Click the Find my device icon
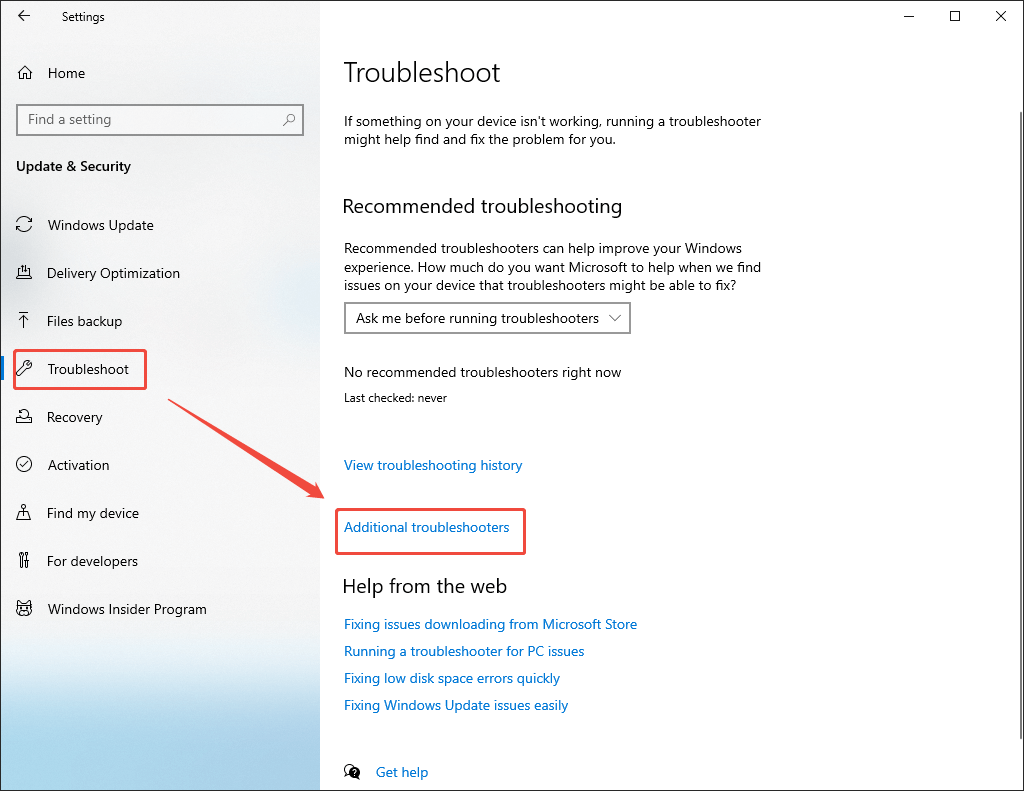1024x791 pixels. [x=23, y=513]
